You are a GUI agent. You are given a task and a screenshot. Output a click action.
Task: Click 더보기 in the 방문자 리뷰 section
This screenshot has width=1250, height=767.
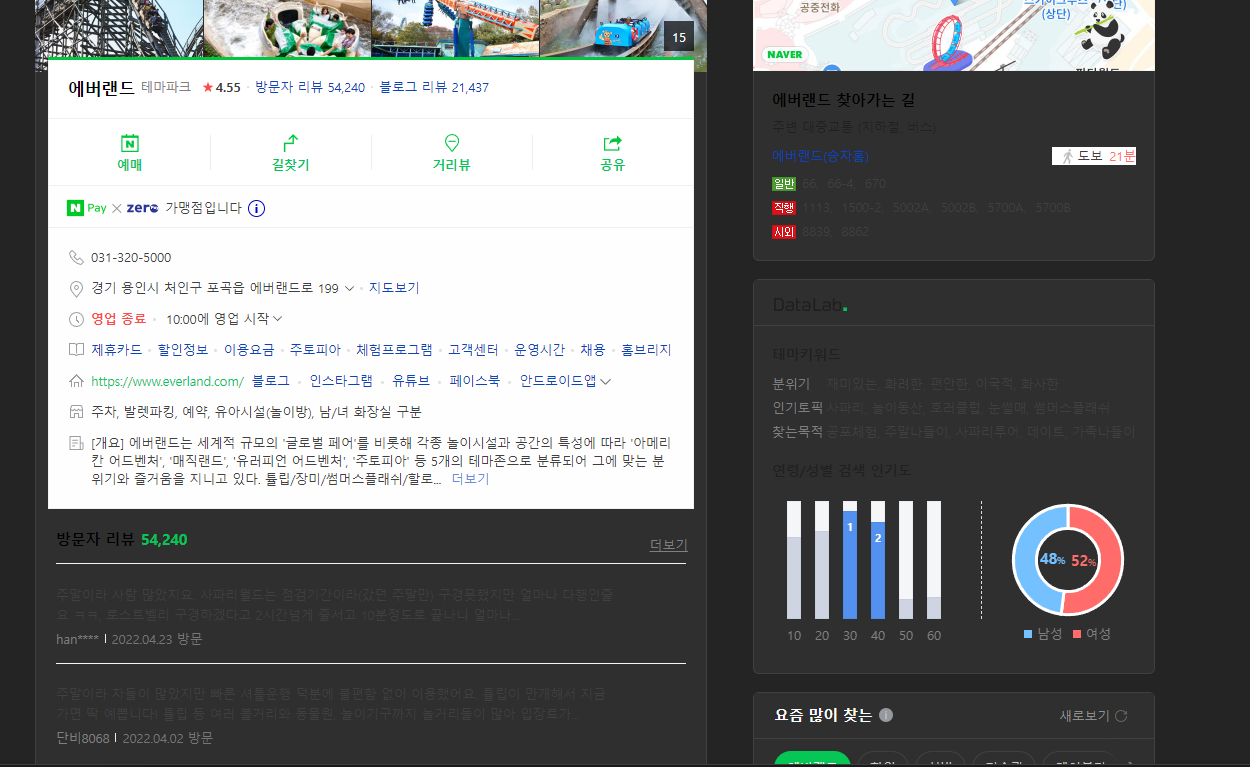pos(666,543)
